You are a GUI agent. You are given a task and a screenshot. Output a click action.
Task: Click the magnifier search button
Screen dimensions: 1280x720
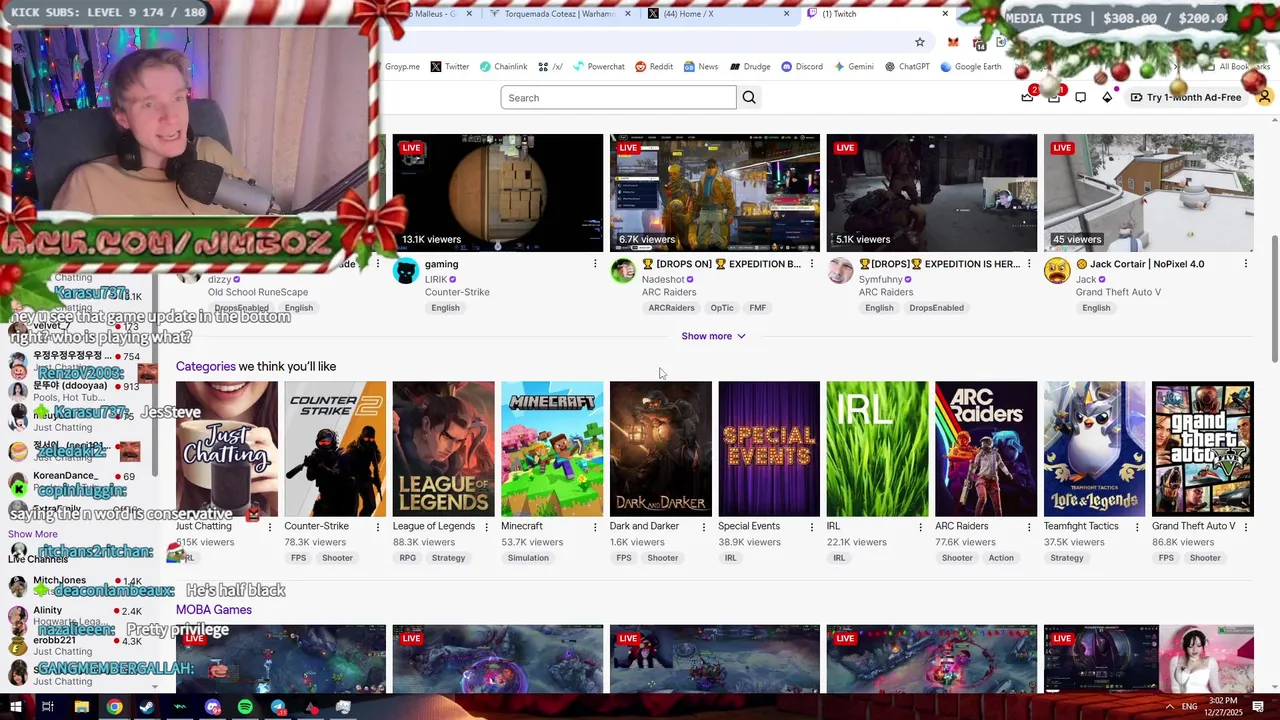point(749,97)
